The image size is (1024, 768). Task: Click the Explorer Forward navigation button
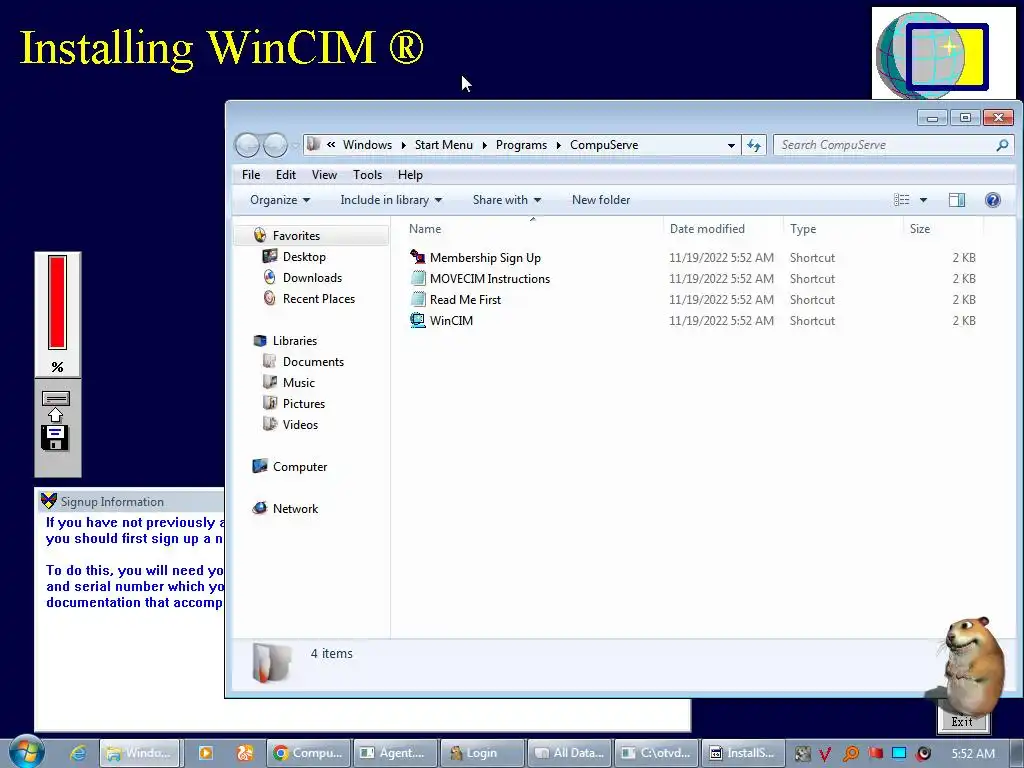(275, 145)
